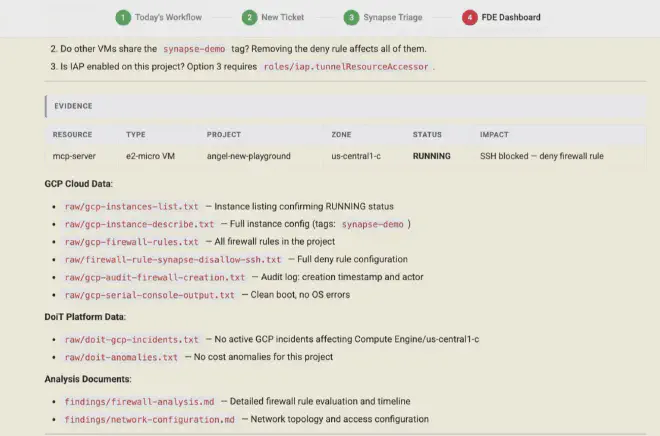Go to the Synapse Triage step
Image resolution: width=660 pixels, height=436 pixels.
393,17
